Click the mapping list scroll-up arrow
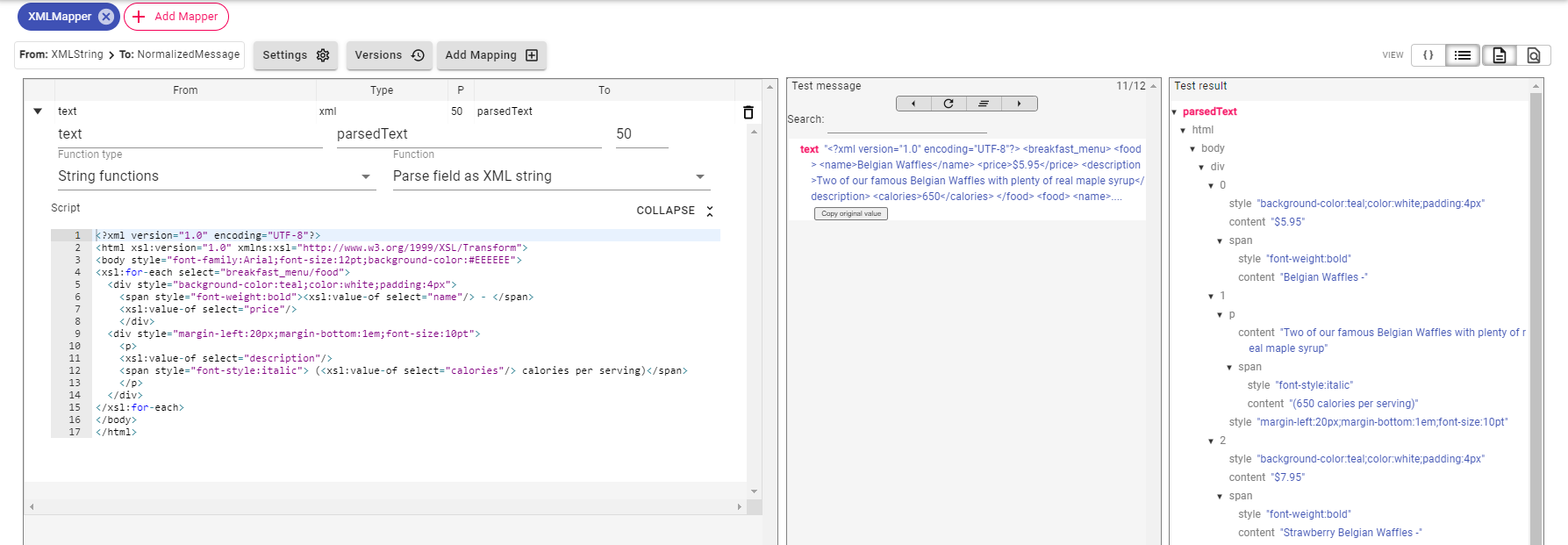Image resolution: width=1568 pixels, height=545 pixels. [x=770, y=87]
